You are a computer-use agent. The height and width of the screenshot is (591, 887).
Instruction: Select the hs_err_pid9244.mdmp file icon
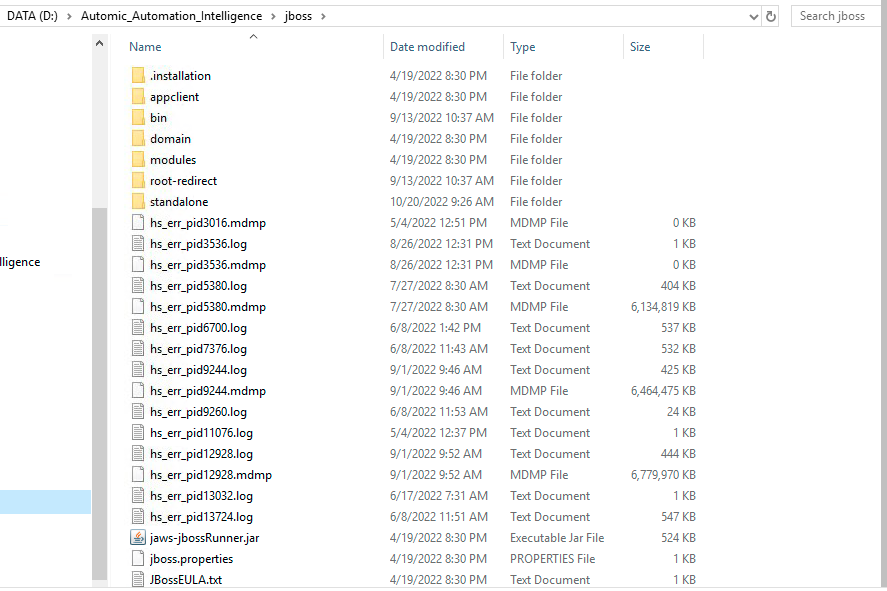138,391
